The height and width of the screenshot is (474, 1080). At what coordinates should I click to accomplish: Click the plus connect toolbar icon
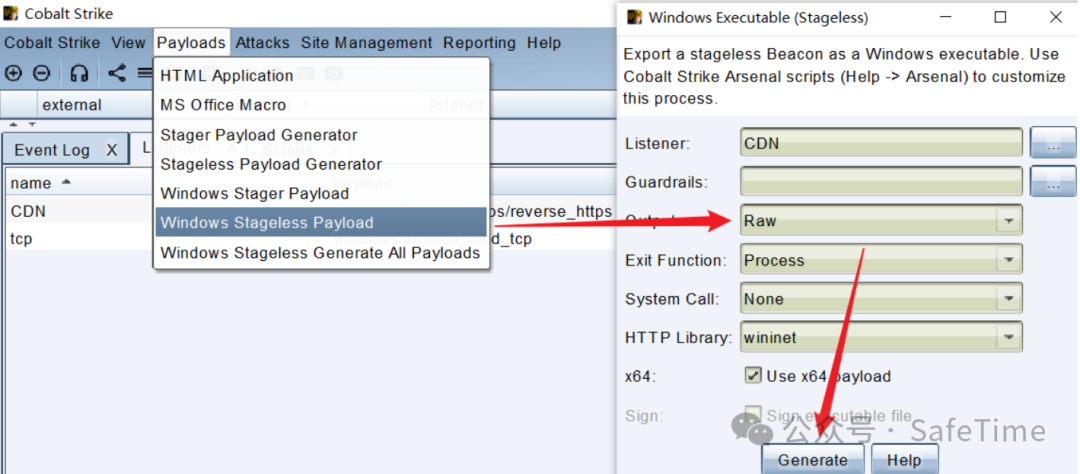(13, 72)
